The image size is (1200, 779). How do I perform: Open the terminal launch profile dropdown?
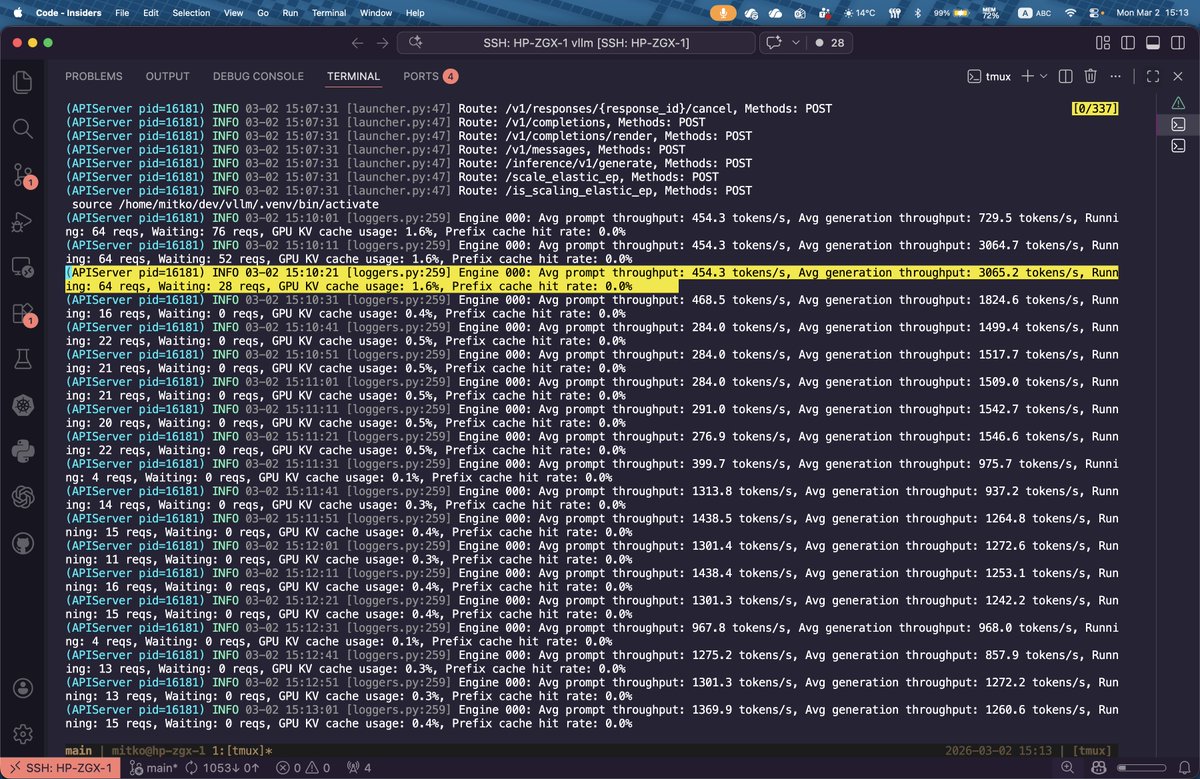click(x=1043, y=76)
